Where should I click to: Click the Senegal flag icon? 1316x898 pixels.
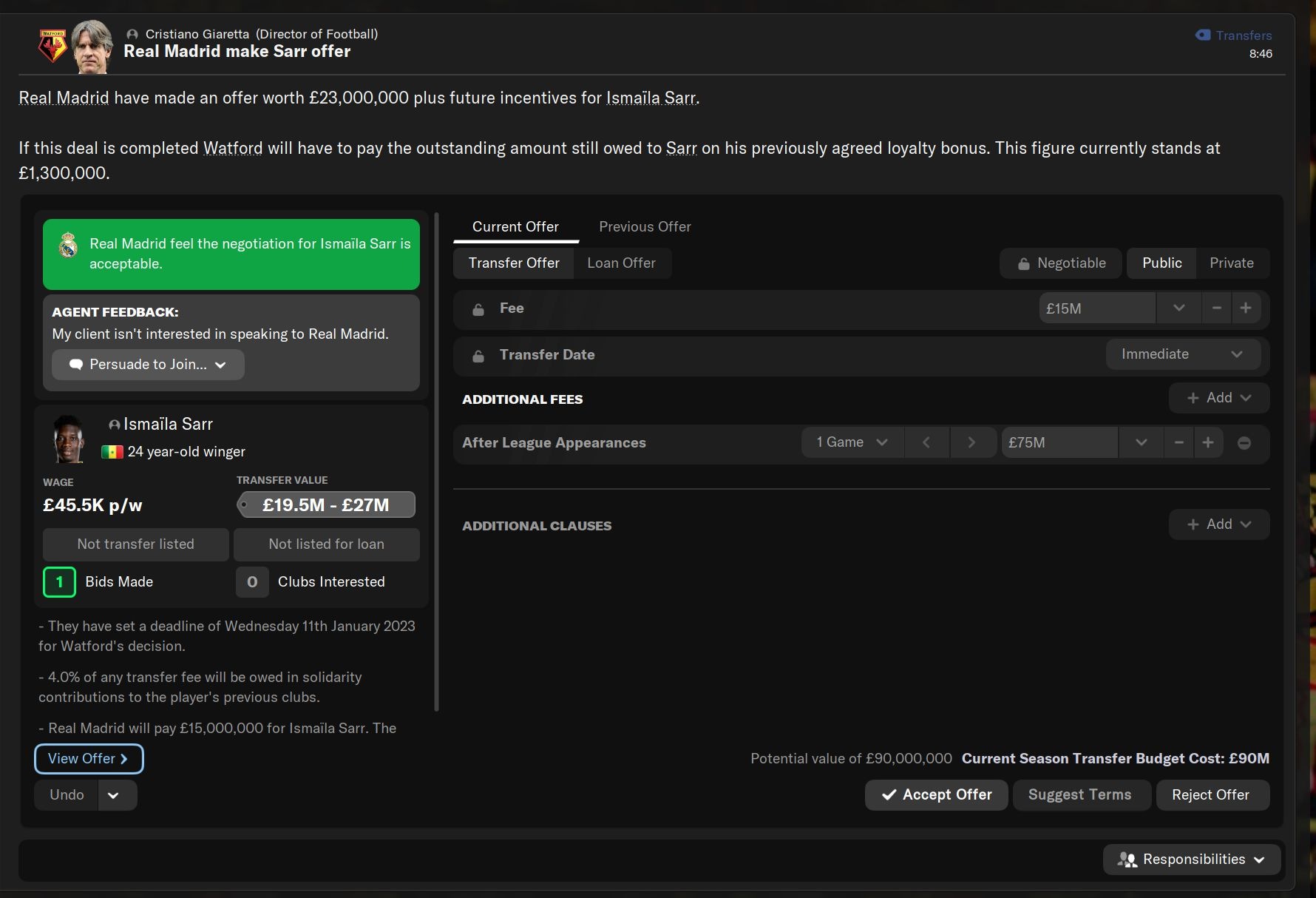tap(112, 452)
